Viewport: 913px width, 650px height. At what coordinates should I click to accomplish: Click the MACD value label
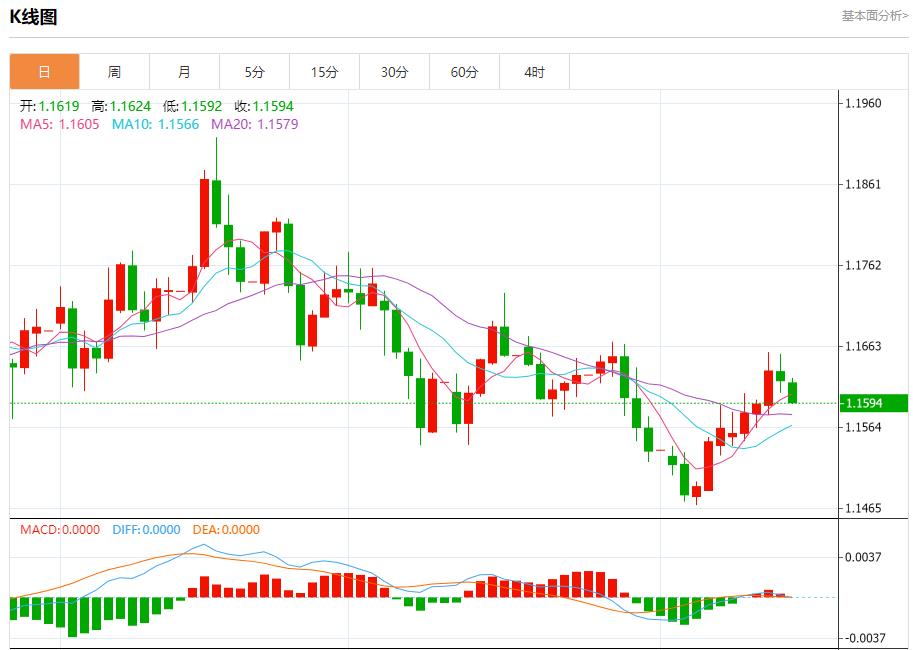(x=60, y=530)
